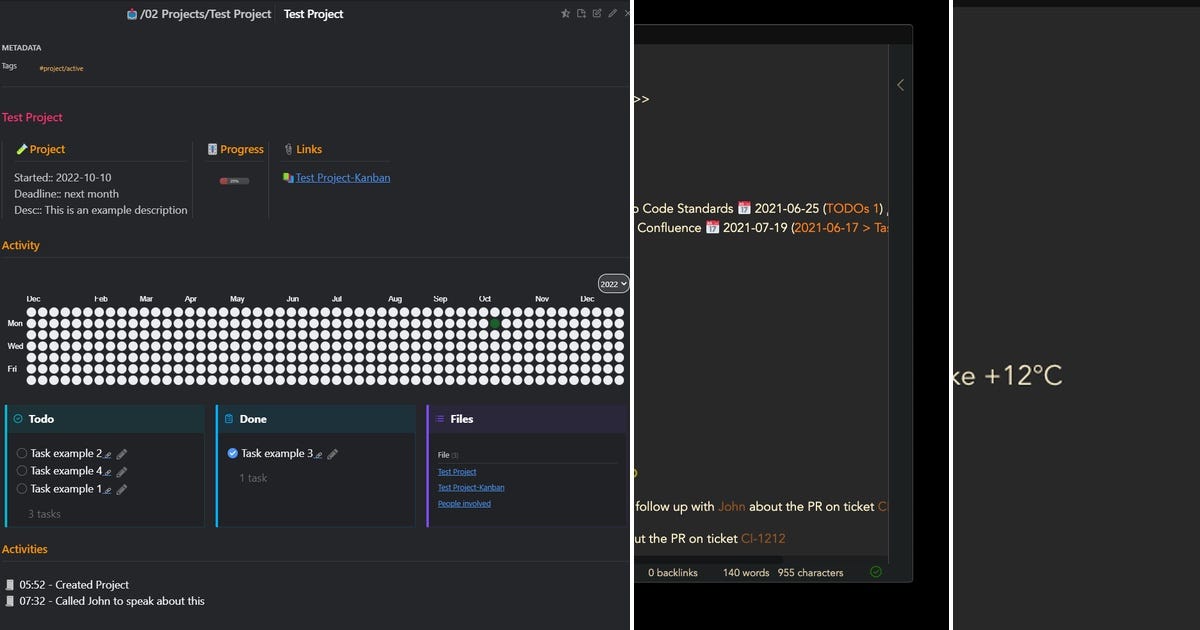The image size is (1200, 630).
Task: Open note in new pane icon
Action: coord(581,13)
